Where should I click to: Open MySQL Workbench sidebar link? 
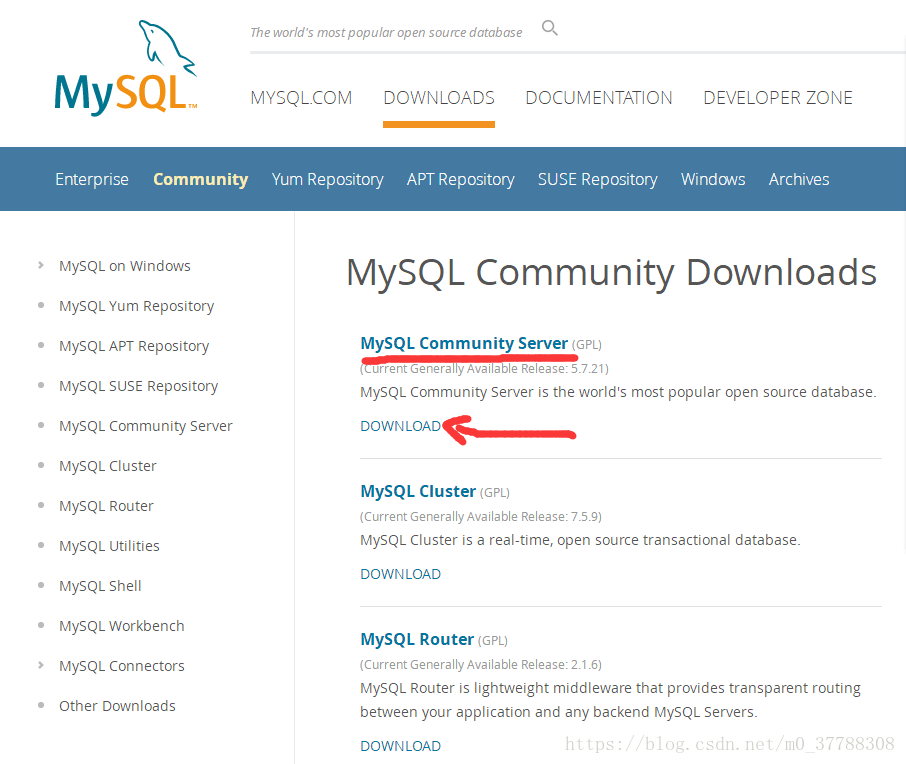click(121, 626)
